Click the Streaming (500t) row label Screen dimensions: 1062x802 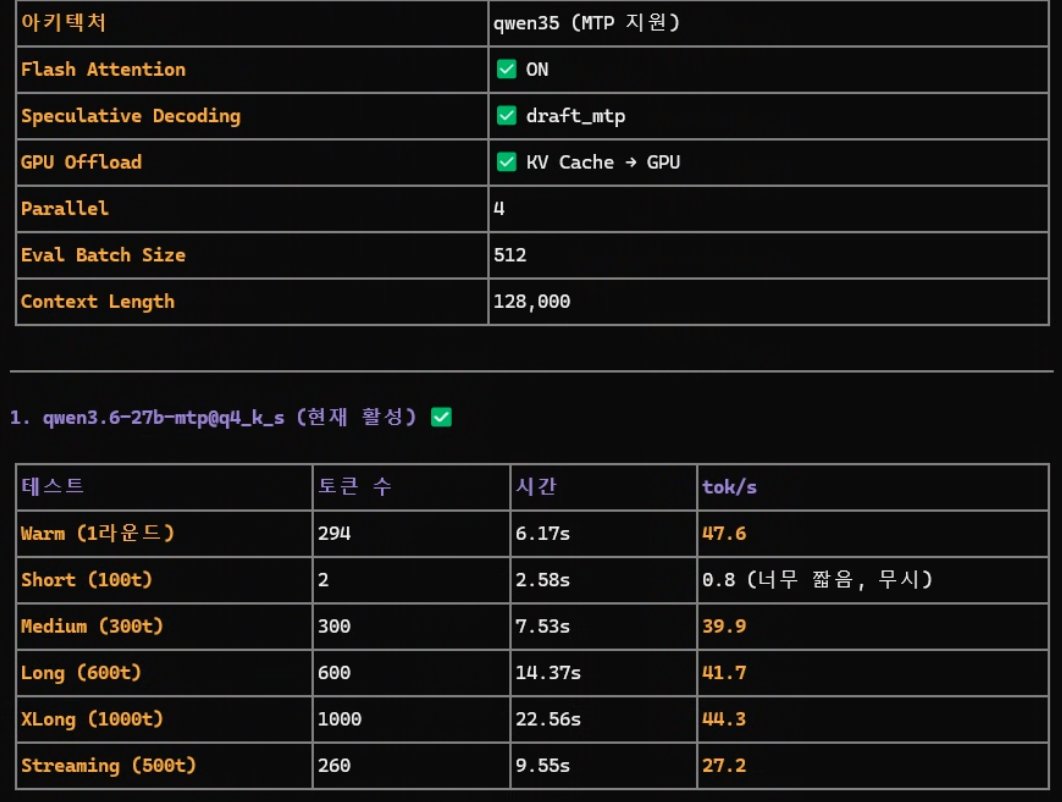coord(108,765)
